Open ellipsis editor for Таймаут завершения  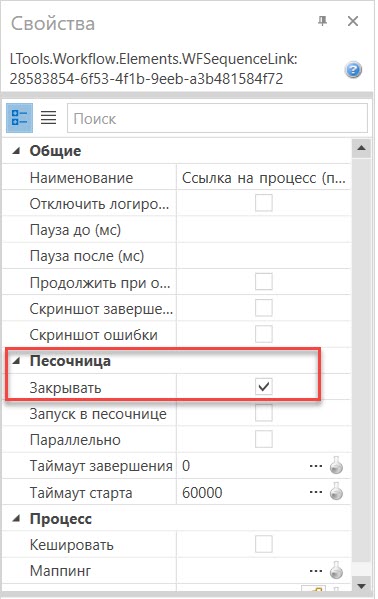pos(316,466)
